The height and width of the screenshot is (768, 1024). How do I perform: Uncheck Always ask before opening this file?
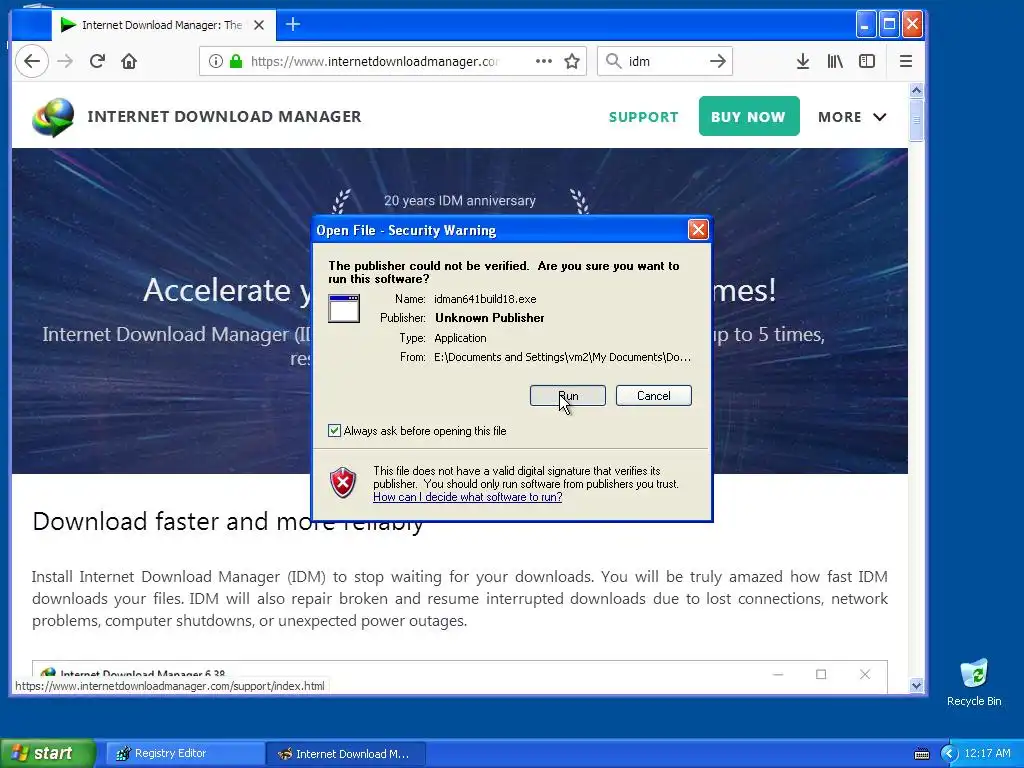(334, 430)
